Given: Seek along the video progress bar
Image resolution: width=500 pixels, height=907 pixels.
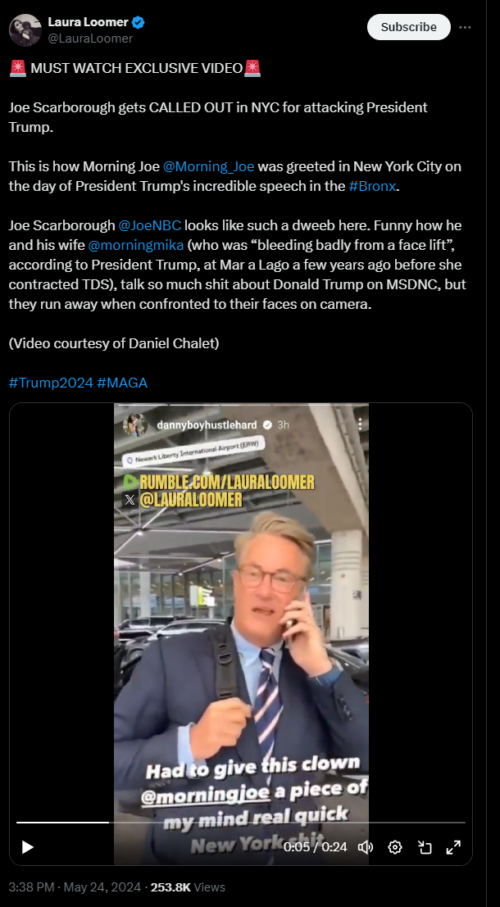Looking at the screenshot, I should [240, 822].
